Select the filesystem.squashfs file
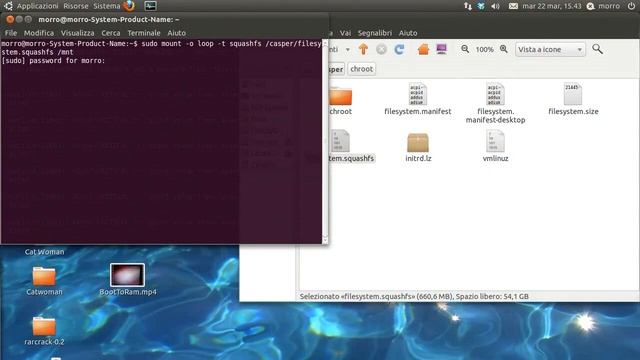640x360 pixels. (x=351, y=146)
